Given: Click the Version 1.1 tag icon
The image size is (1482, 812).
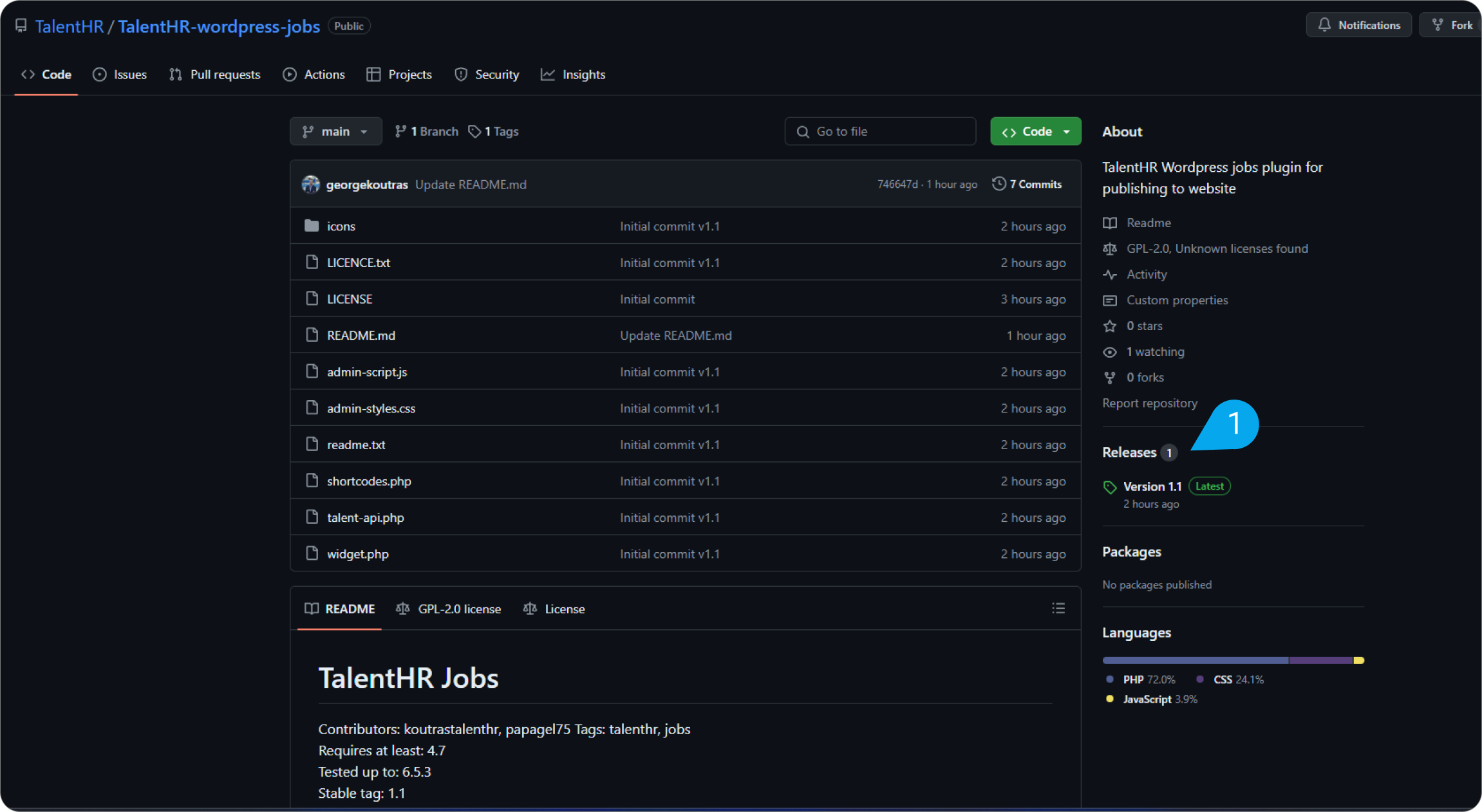Looking at the screenshot, I should click(1109, 487).
